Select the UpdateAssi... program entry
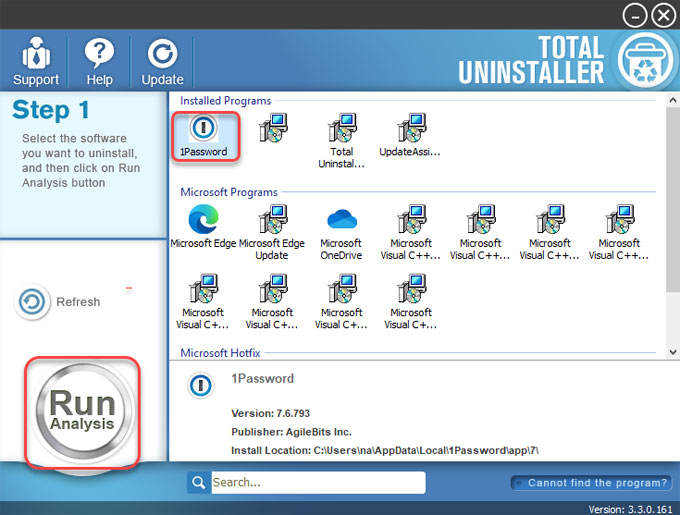Viewport: 680px width, 515px height. pyautogui.click(x=410, y=135)
